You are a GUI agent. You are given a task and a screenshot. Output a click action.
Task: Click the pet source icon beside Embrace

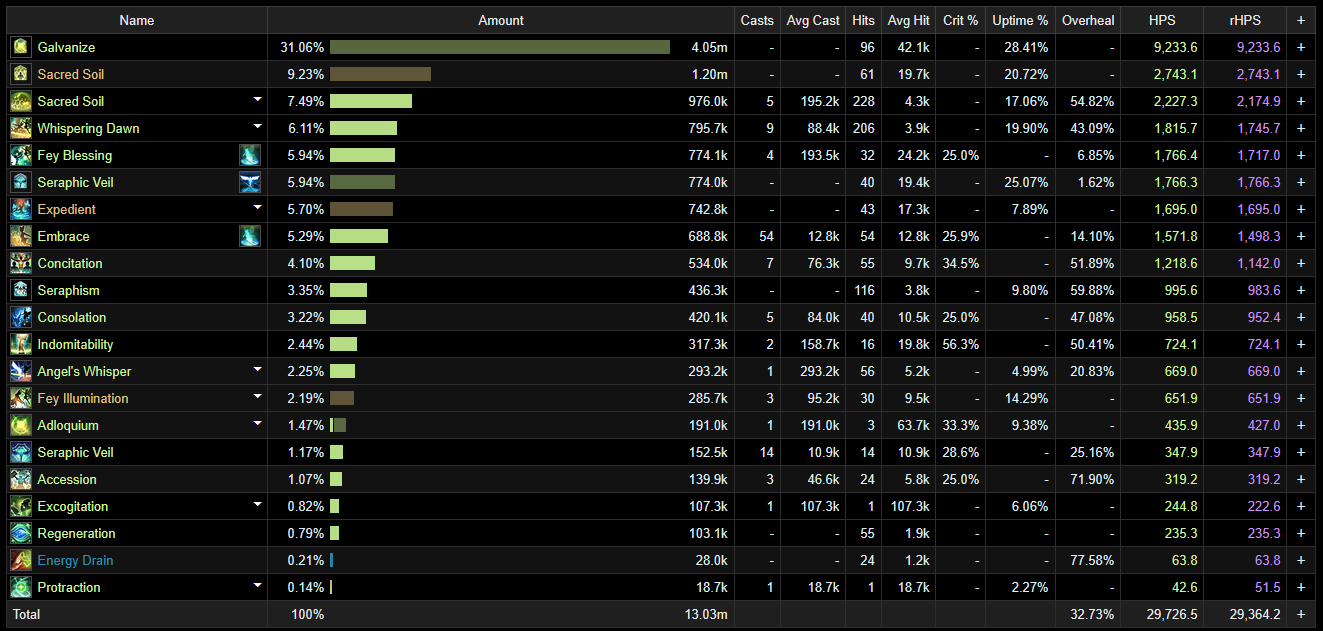click(250, 236)
